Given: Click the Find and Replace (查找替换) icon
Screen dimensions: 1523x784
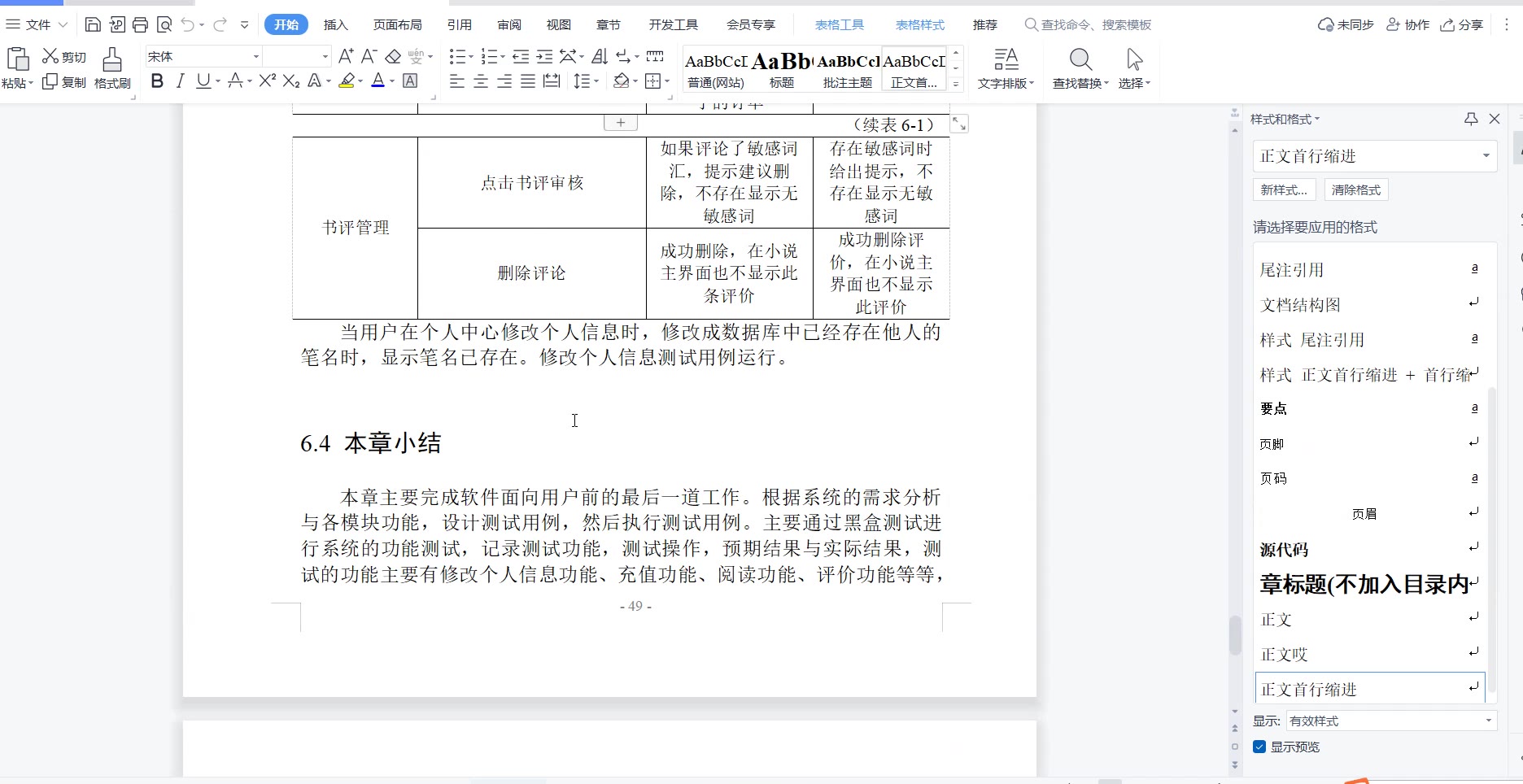Looking at the screenshot, I should pos(1080,60).
